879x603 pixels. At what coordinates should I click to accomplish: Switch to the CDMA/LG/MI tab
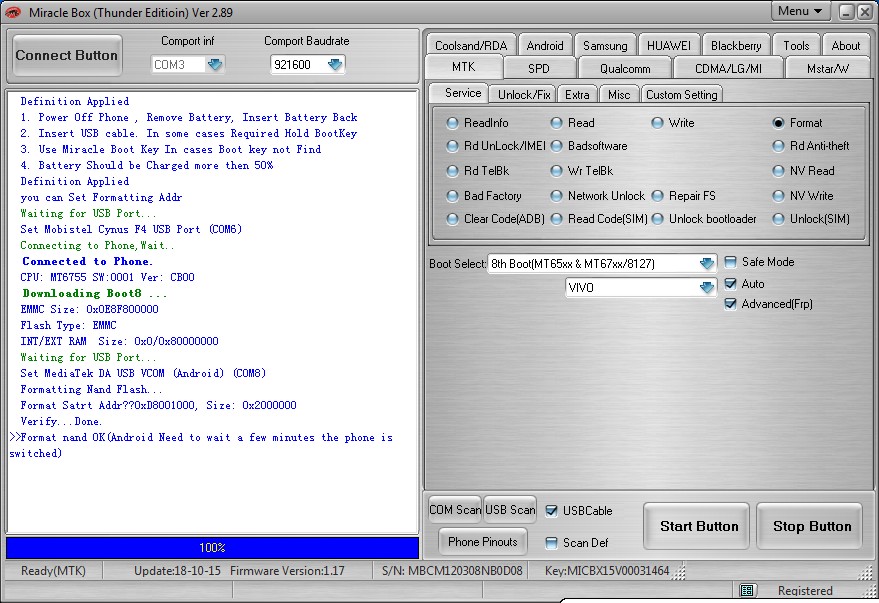tap(728, 68)
